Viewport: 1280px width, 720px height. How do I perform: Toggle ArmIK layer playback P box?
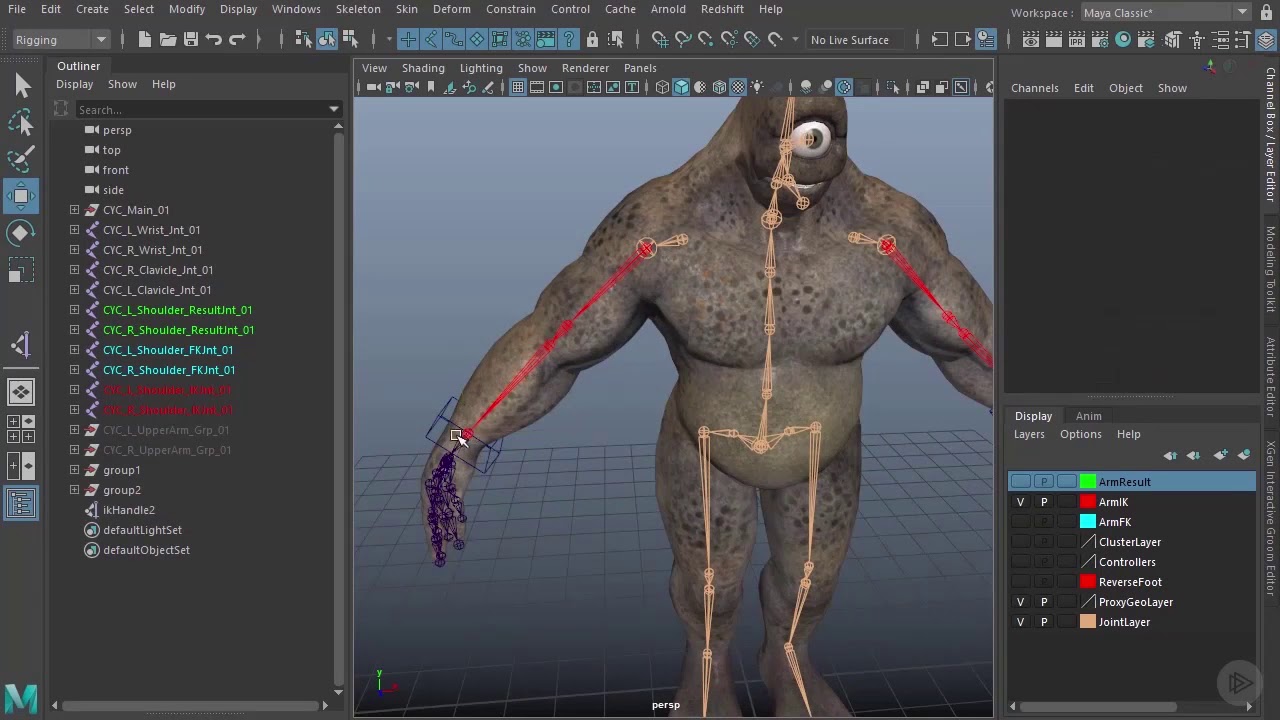[x=1044, y=502]
